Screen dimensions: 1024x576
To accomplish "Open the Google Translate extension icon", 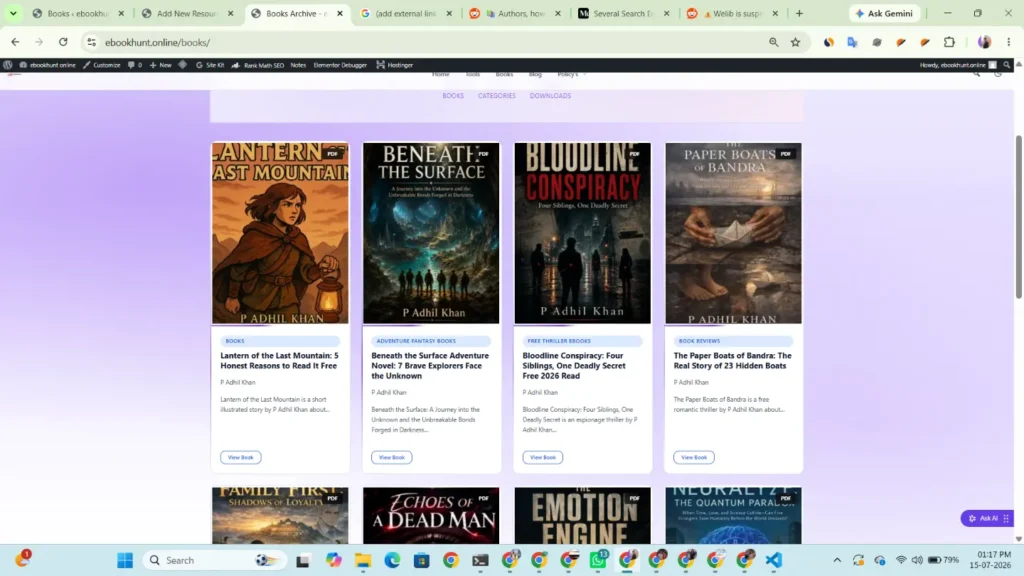I will (852, 42).
